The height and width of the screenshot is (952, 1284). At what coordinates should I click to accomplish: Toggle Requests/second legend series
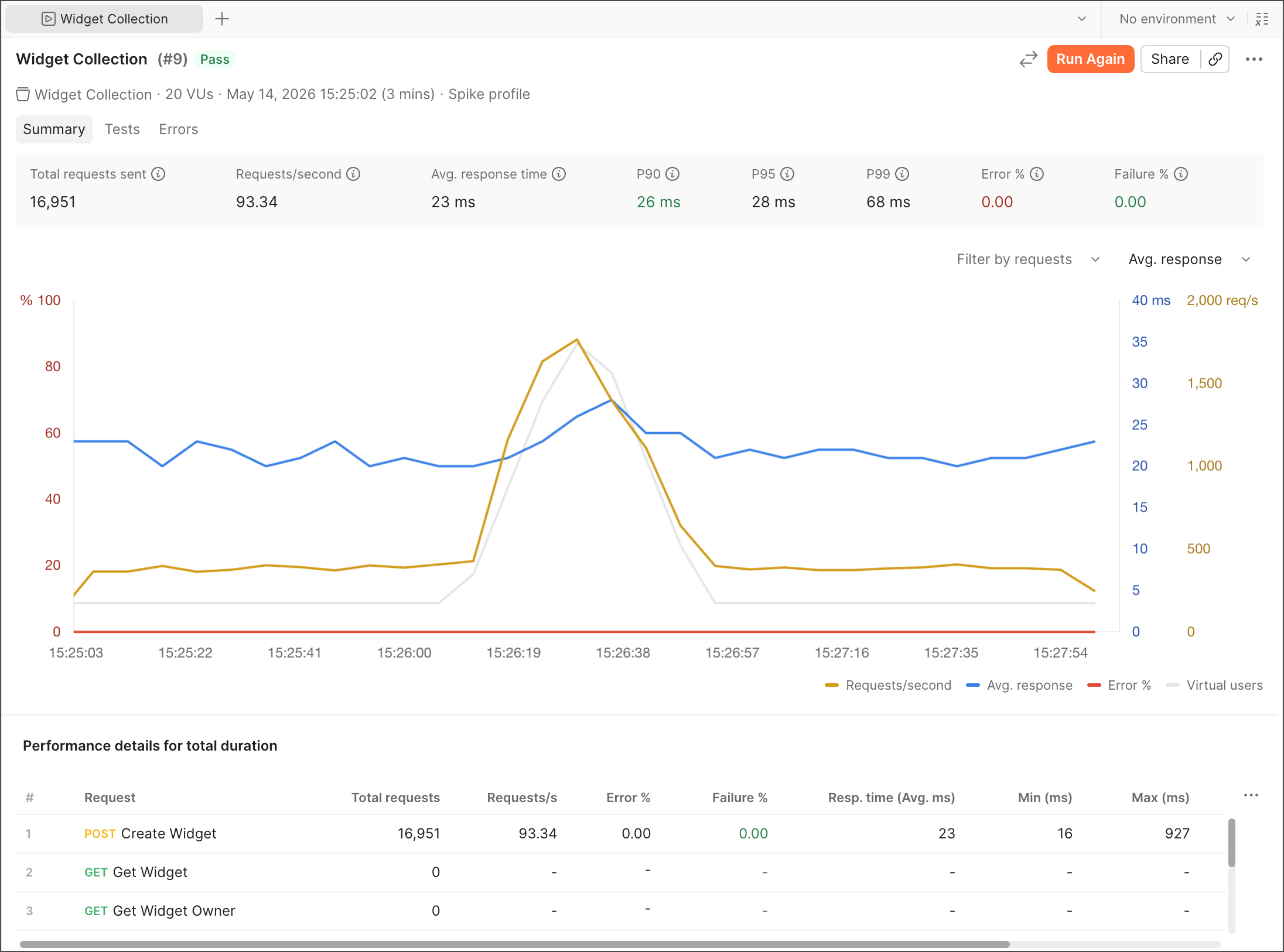point(887,685)
